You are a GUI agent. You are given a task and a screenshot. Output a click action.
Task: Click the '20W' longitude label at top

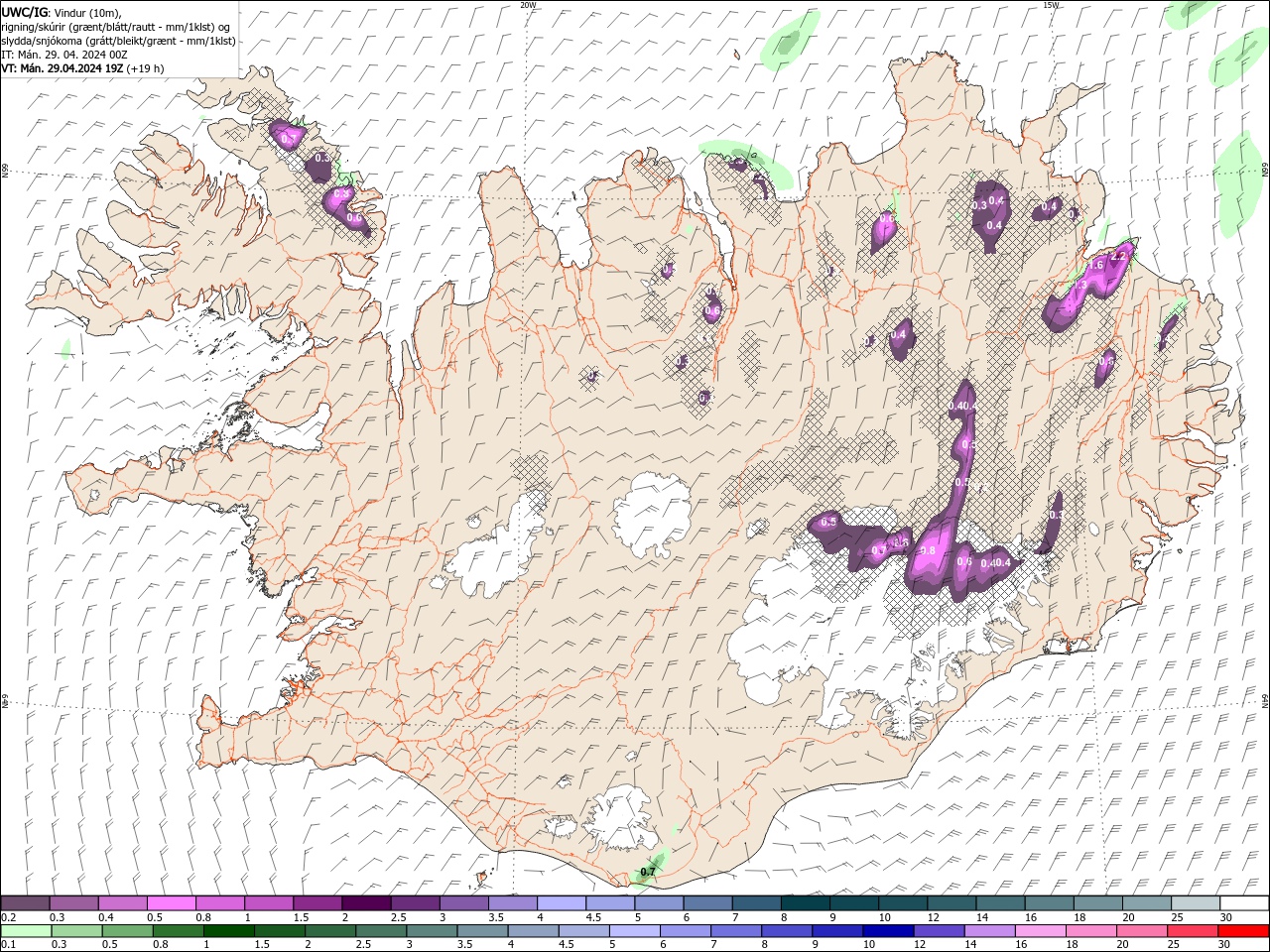(x=528, y=5)
